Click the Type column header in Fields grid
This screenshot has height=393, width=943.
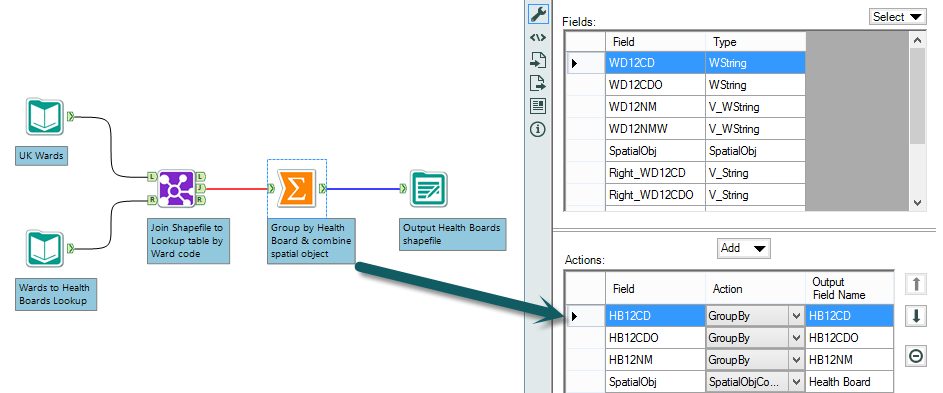pos(755,42)
